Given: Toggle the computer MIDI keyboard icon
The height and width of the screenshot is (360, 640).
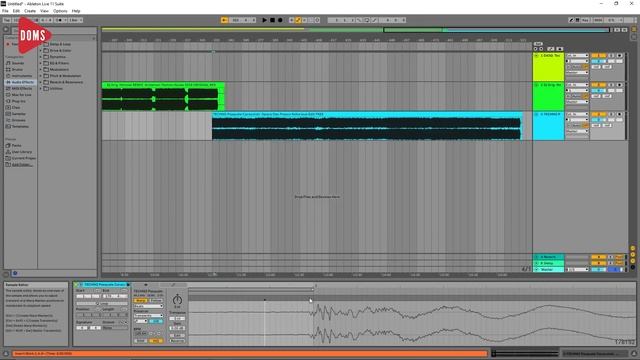Looking at the screenshot, I should coord(578,20).
